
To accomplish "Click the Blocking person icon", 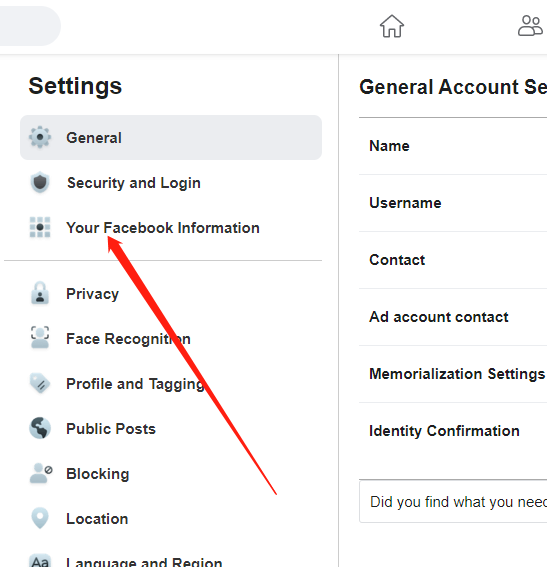I will [41, 473].
